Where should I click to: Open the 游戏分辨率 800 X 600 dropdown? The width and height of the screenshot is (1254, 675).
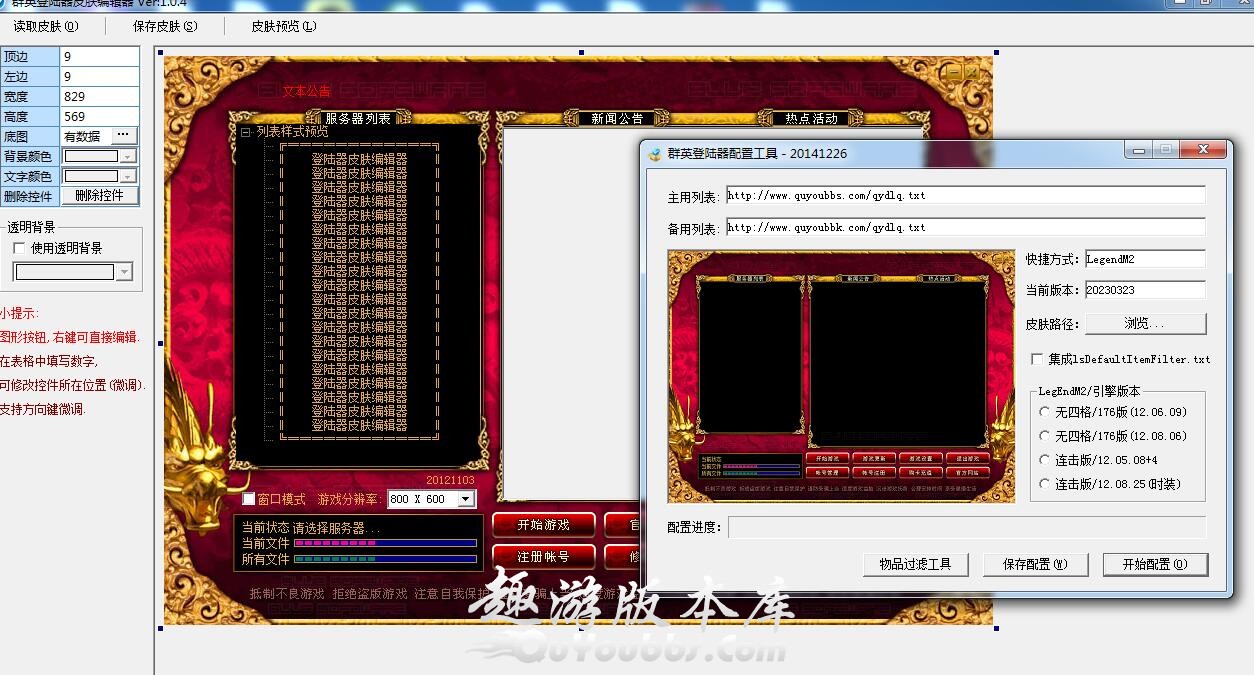465,499
